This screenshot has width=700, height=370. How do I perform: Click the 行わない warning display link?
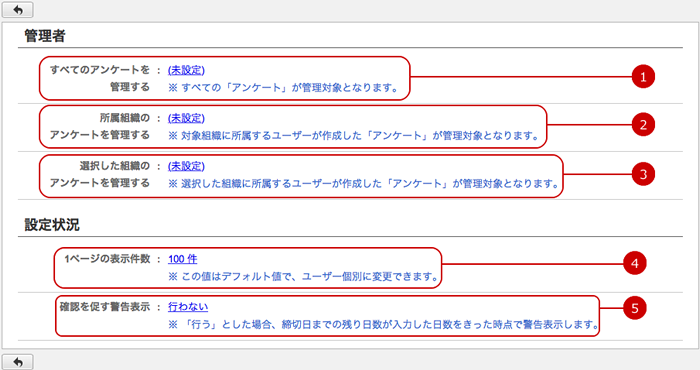click(188, 307)
